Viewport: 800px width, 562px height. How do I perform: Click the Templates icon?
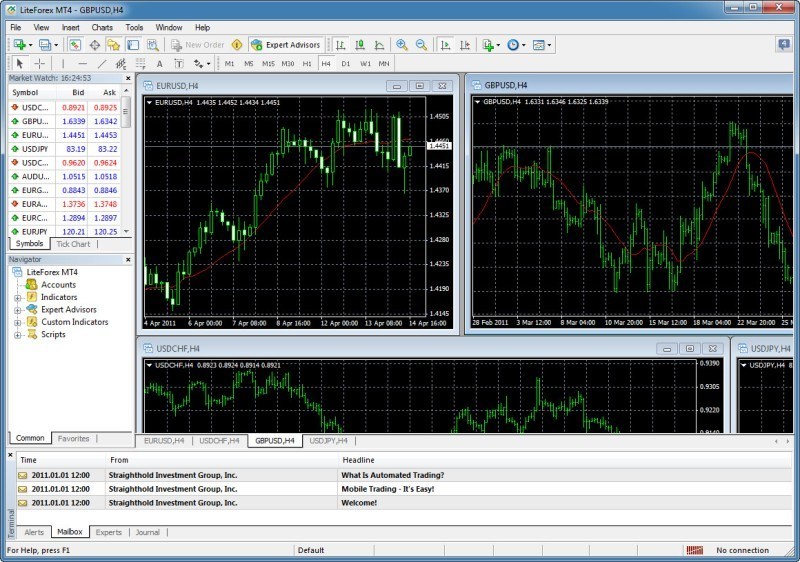(539, 45)
